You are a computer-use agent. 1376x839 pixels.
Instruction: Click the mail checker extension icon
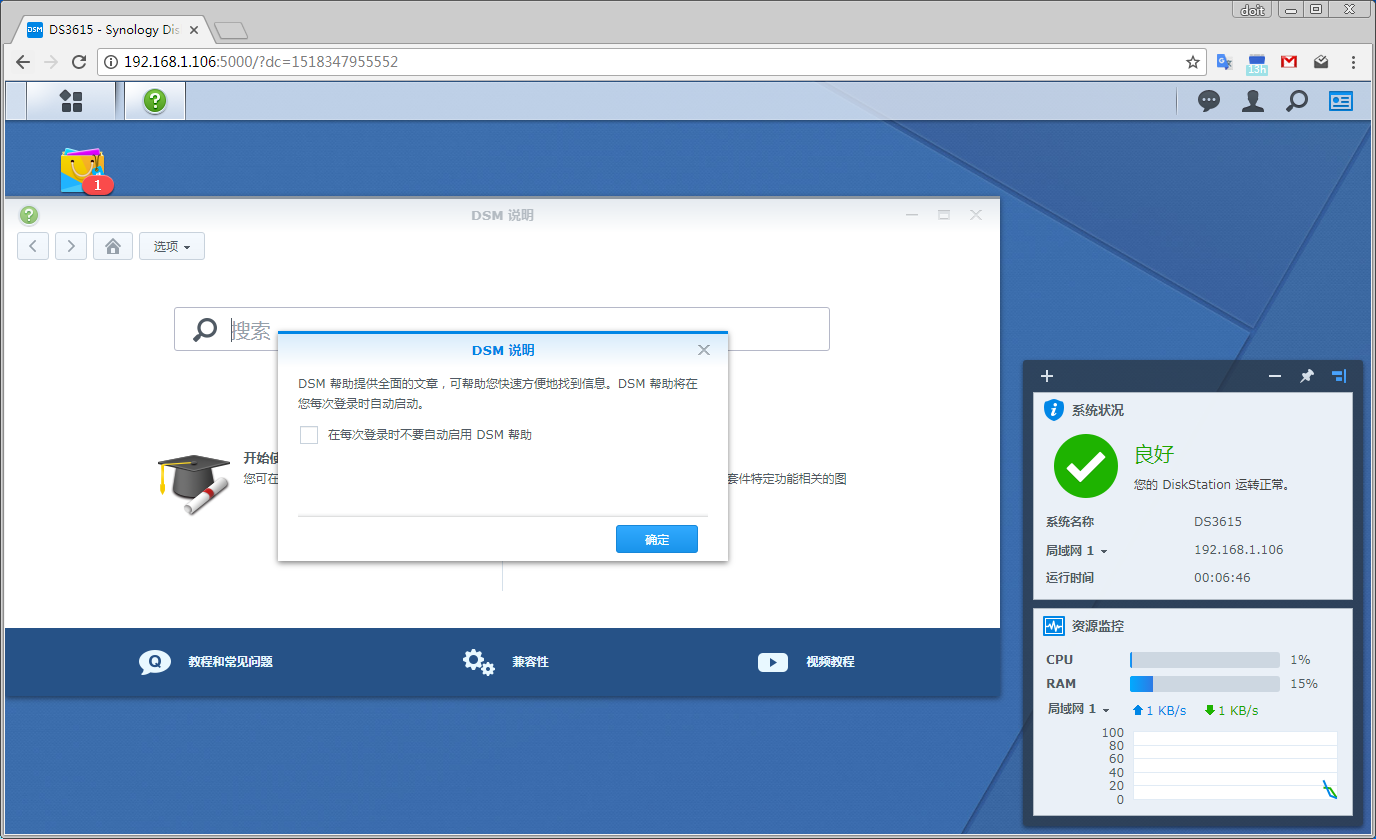pyautogui.click(x=1321, y=62)
